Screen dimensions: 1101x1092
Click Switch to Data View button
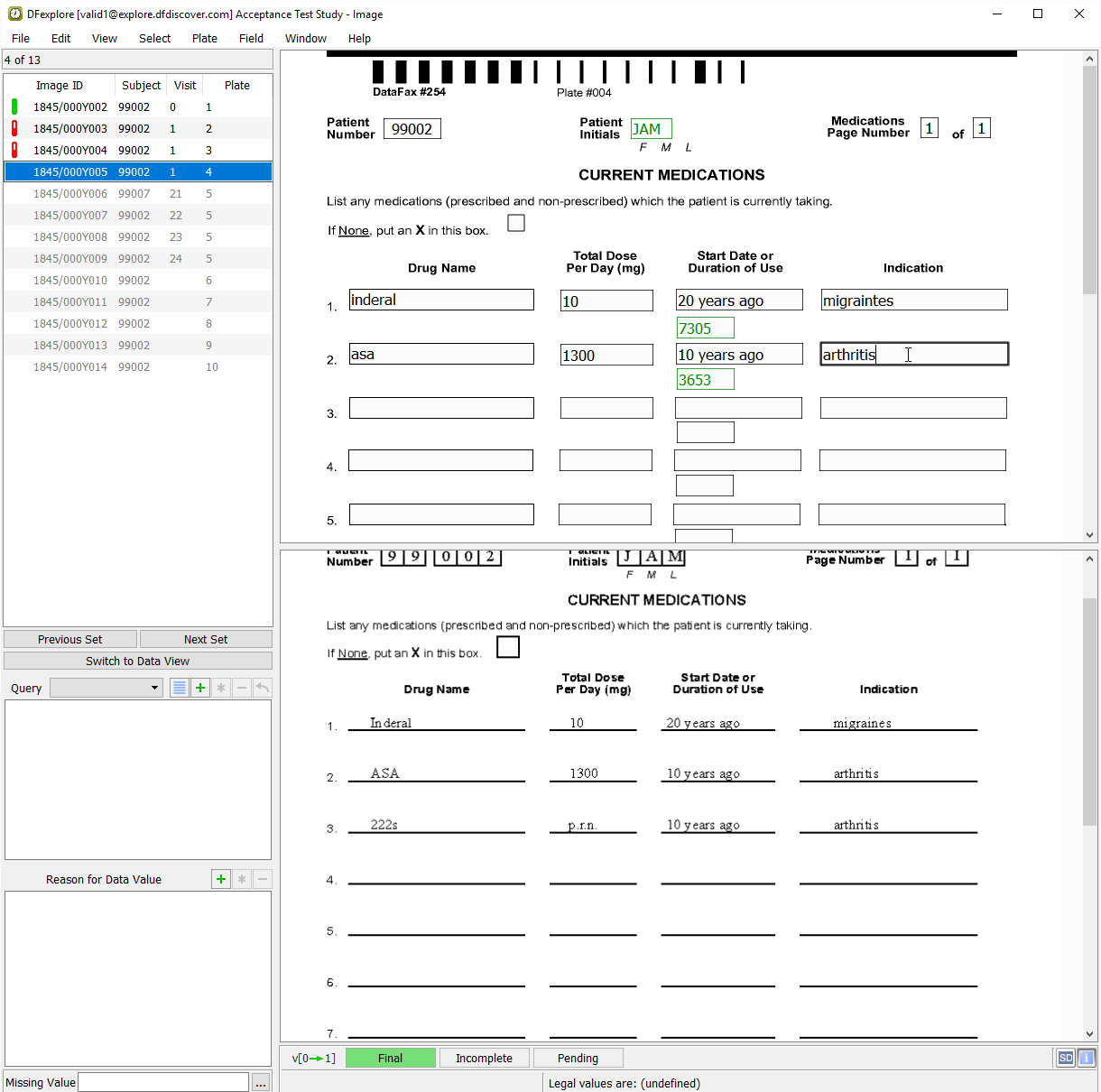coord(138,661)
